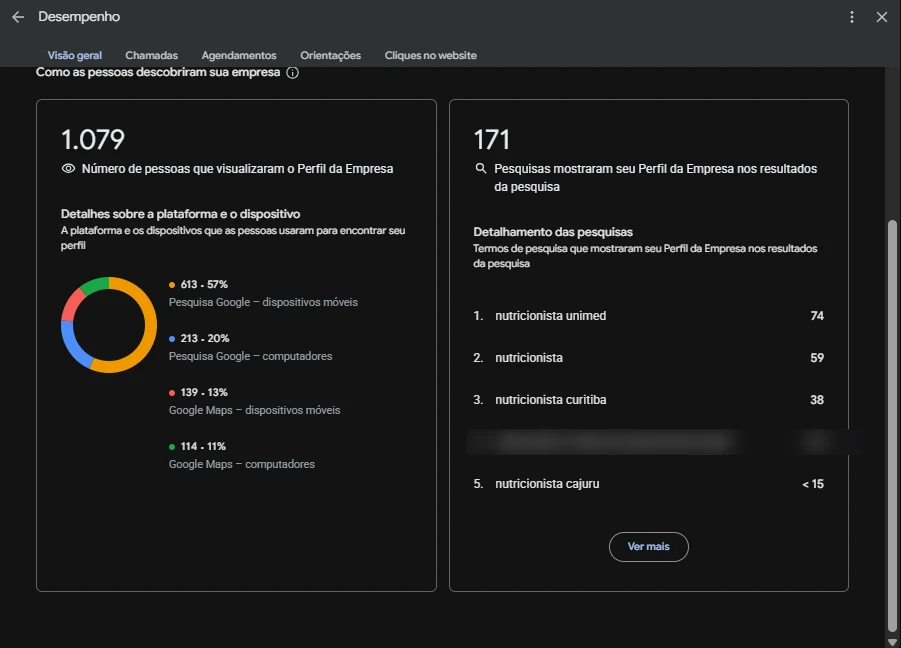901x648 pixels.
Task: Click the red legend dot for 139 - 13%
Action: [x=172, y=393]
